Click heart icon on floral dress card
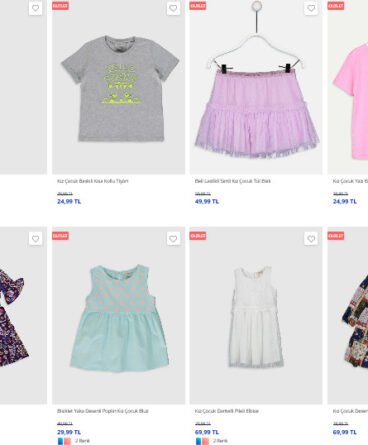 tap(35, 239)
